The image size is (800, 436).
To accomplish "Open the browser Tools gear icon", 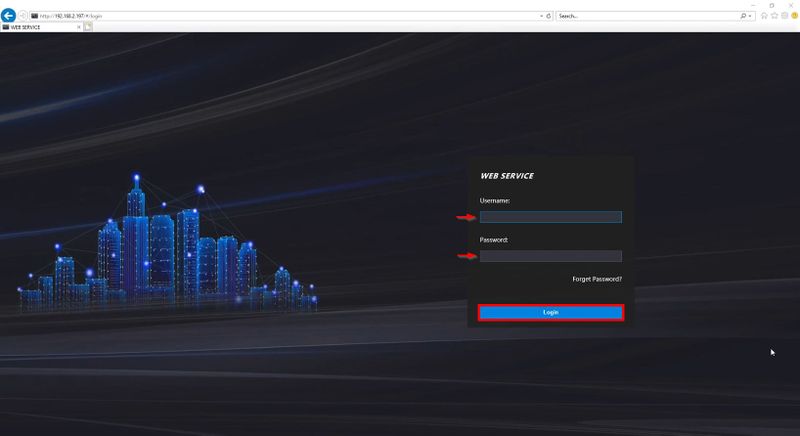I will pos(785,16).
